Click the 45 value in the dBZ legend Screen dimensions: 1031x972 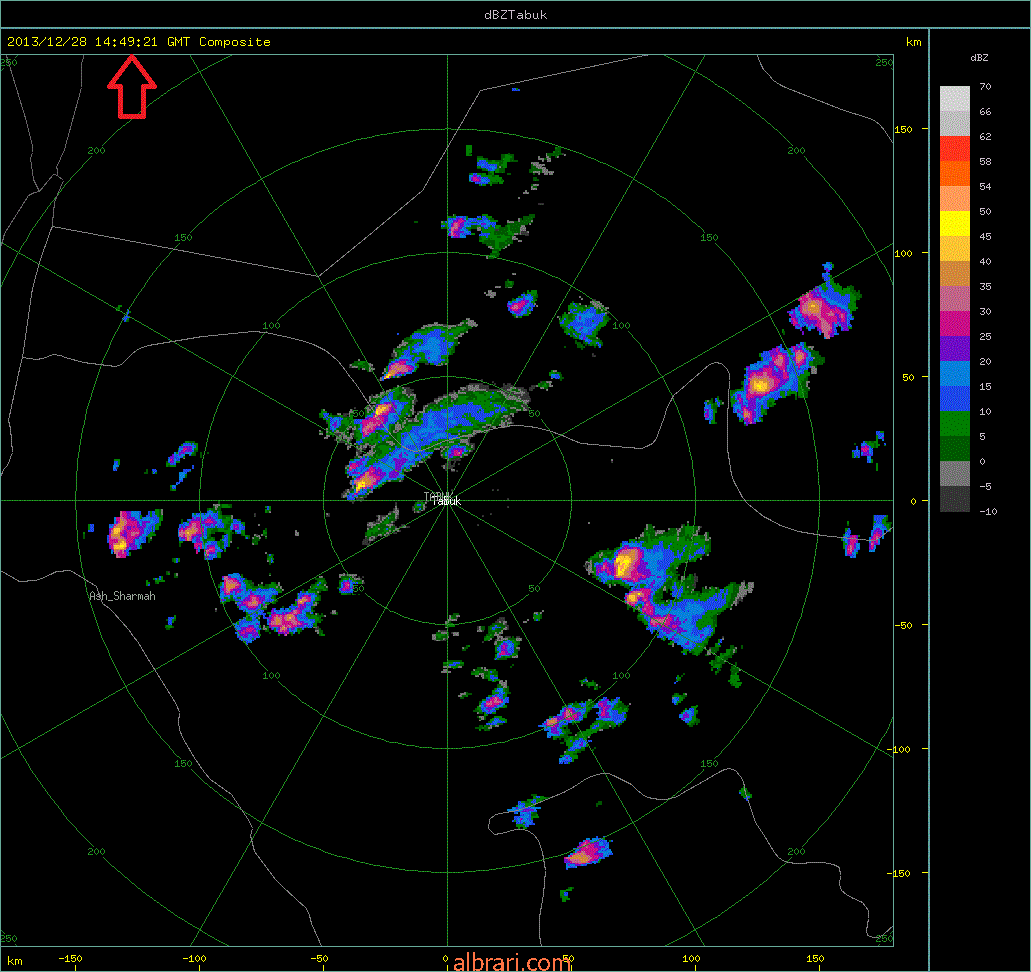[985, 236]
